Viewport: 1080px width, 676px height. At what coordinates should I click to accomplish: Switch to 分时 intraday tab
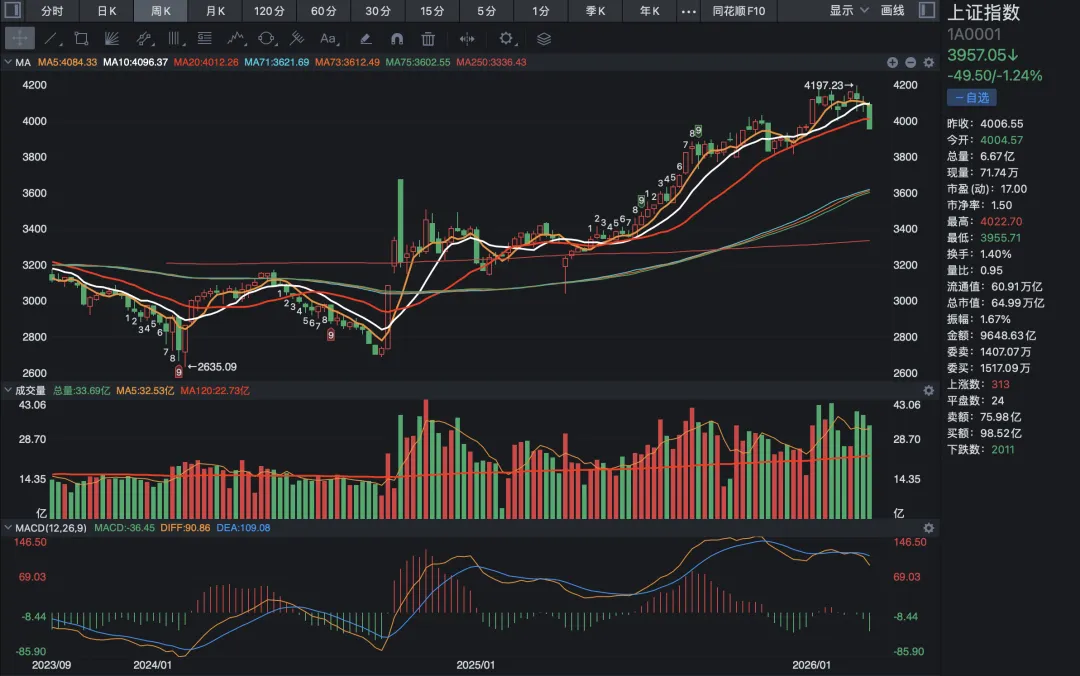point(52,11)
